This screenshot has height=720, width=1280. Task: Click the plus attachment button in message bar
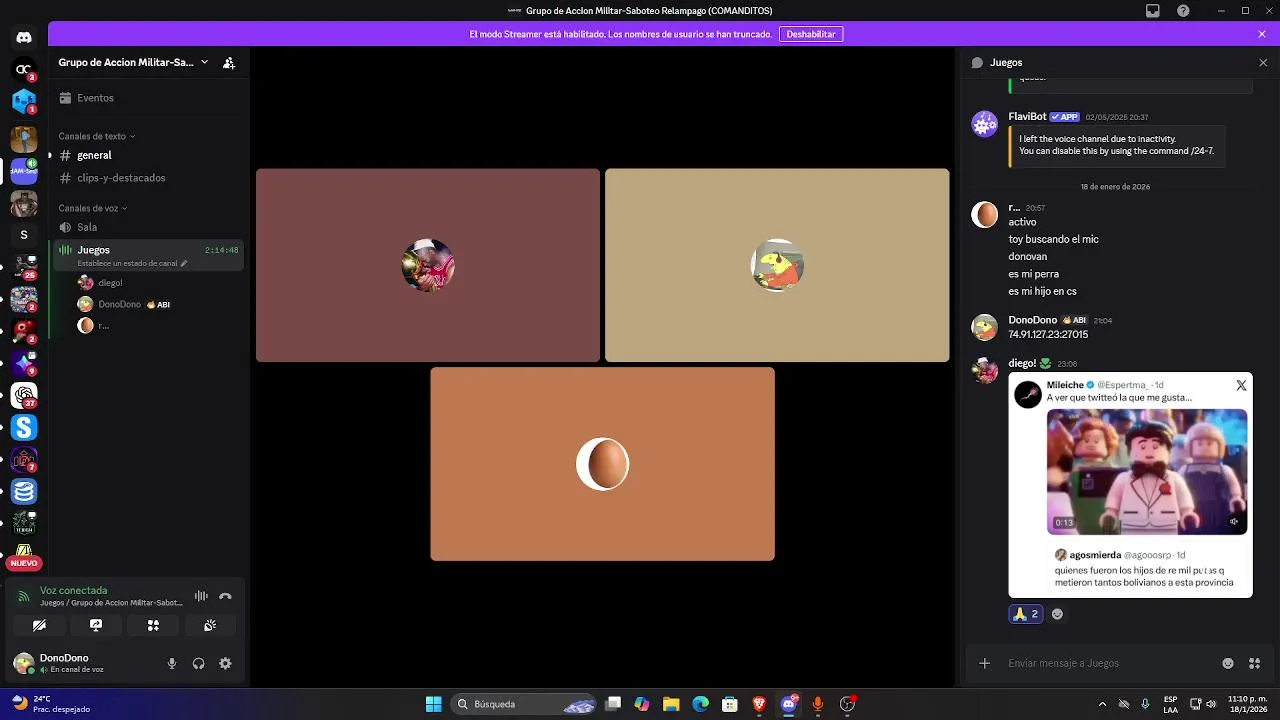tap(984, 663)
